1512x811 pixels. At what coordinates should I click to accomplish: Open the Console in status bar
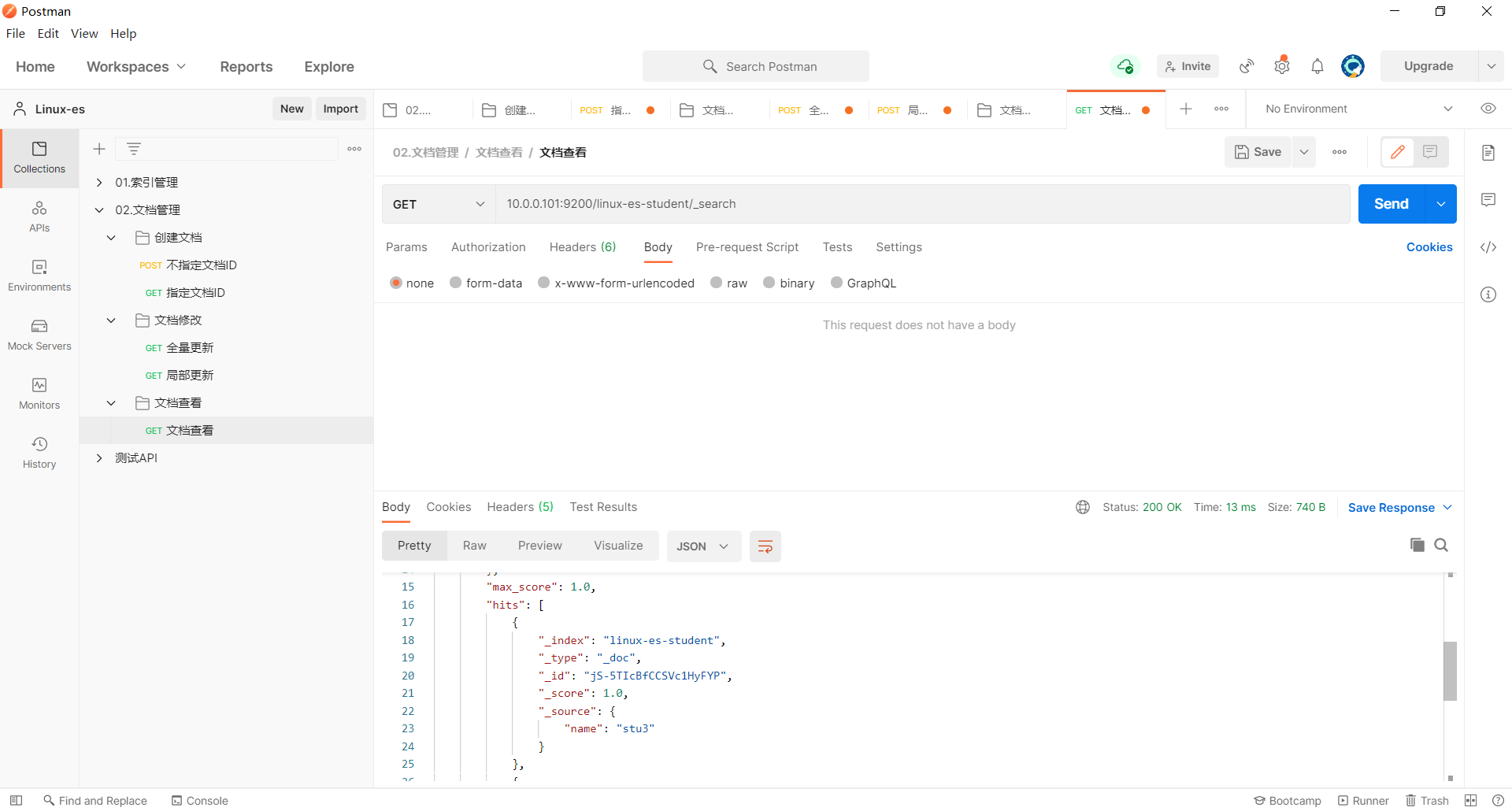tap(200, 801)
